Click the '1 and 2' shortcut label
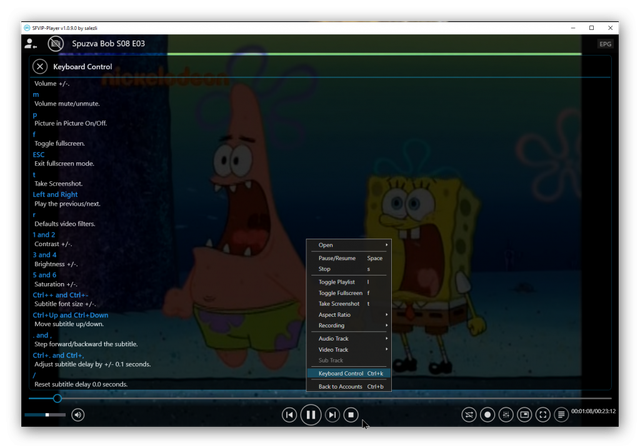Screen dimensions: 640x448 (x=44, y=235)
